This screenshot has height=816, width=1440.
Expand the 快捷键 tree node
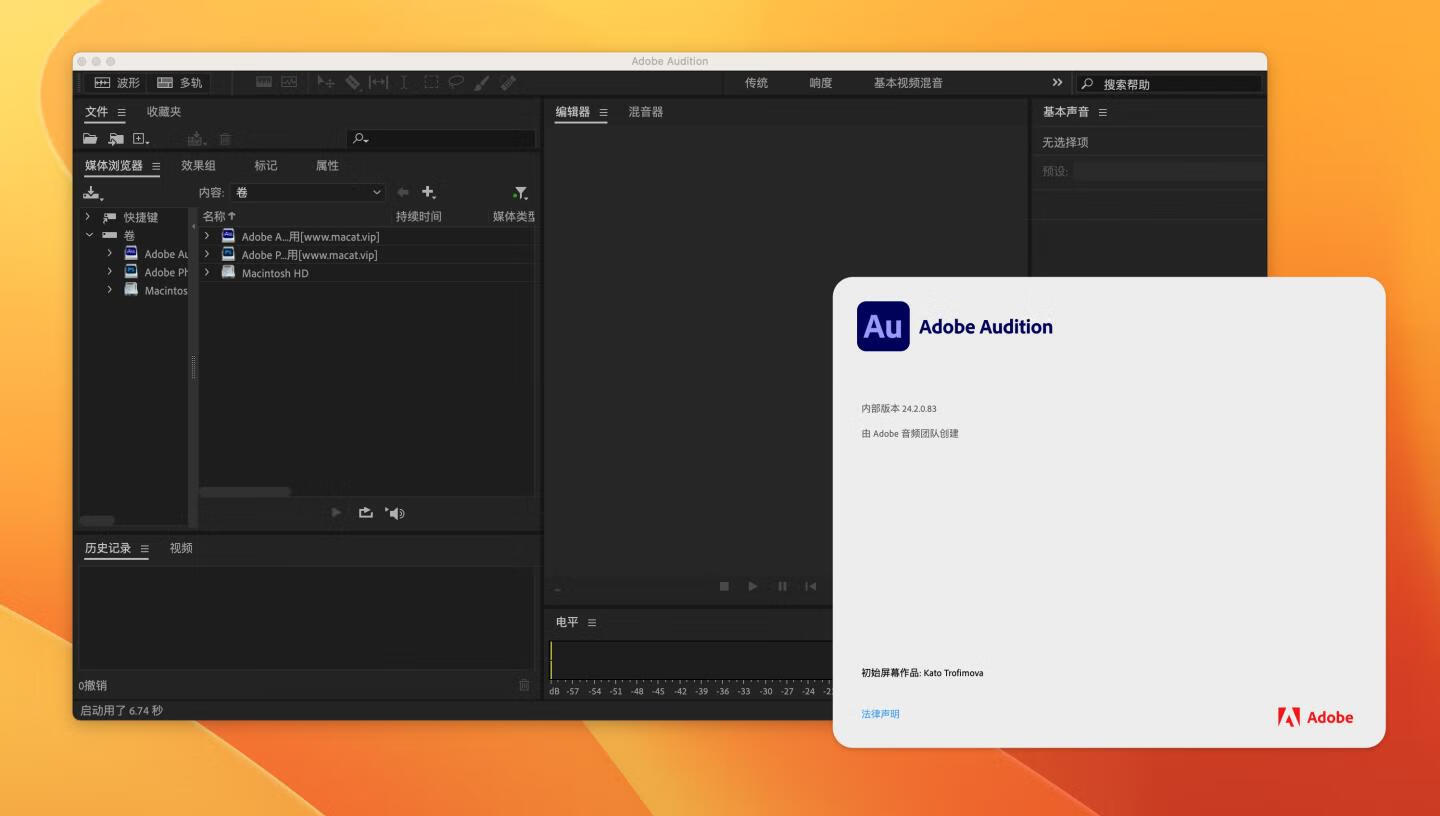pos(88,217)
